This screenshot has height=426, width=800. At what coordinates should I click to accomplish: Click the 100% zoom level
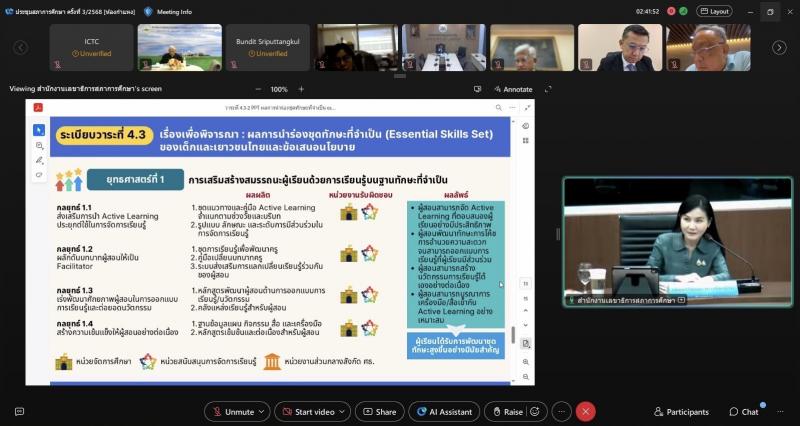pyautogui.click(x=279, y=89)
